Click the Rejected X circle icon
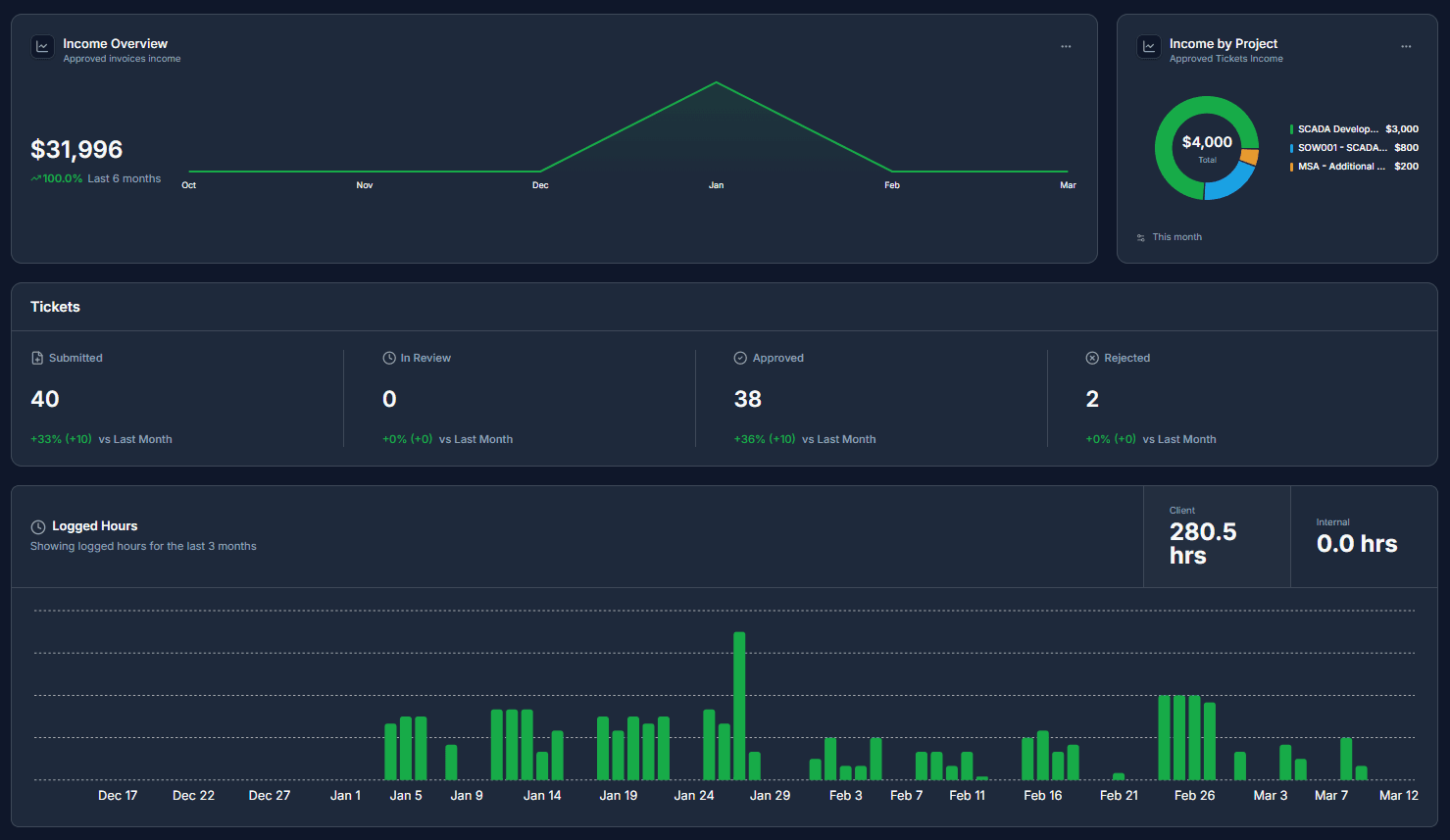The width and height of the screenshot is (1450, 840). pos(1092,358)
